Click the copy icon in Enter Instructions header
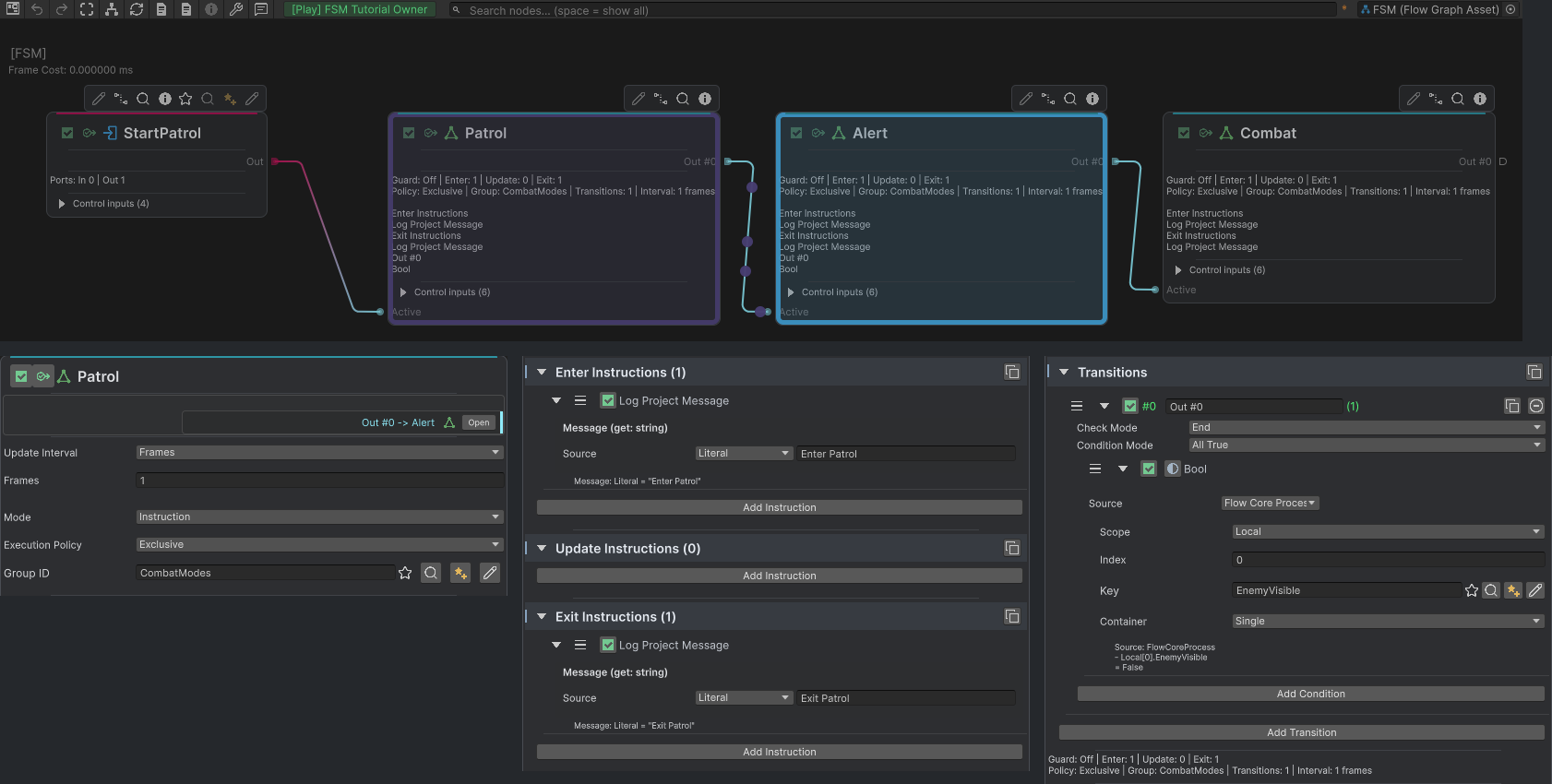Viewport: 1552px width, 784px height. click(x=1012, y=372)
